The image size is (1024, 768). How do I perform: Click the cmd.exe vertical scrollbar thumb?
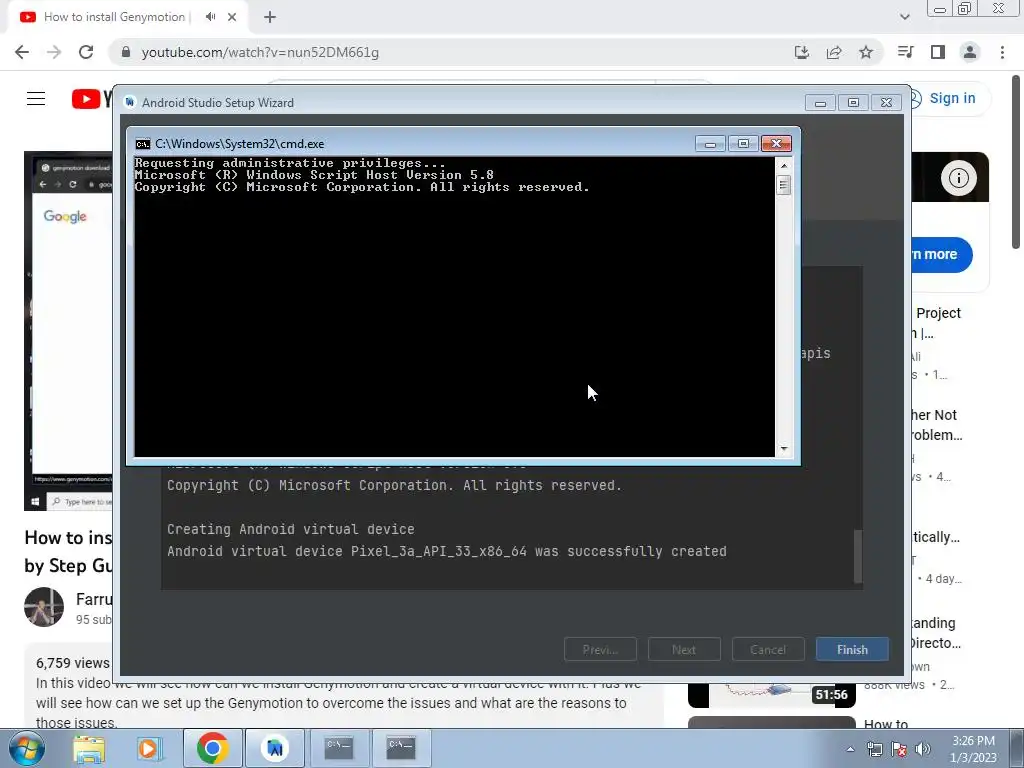[x=784, y=185]
